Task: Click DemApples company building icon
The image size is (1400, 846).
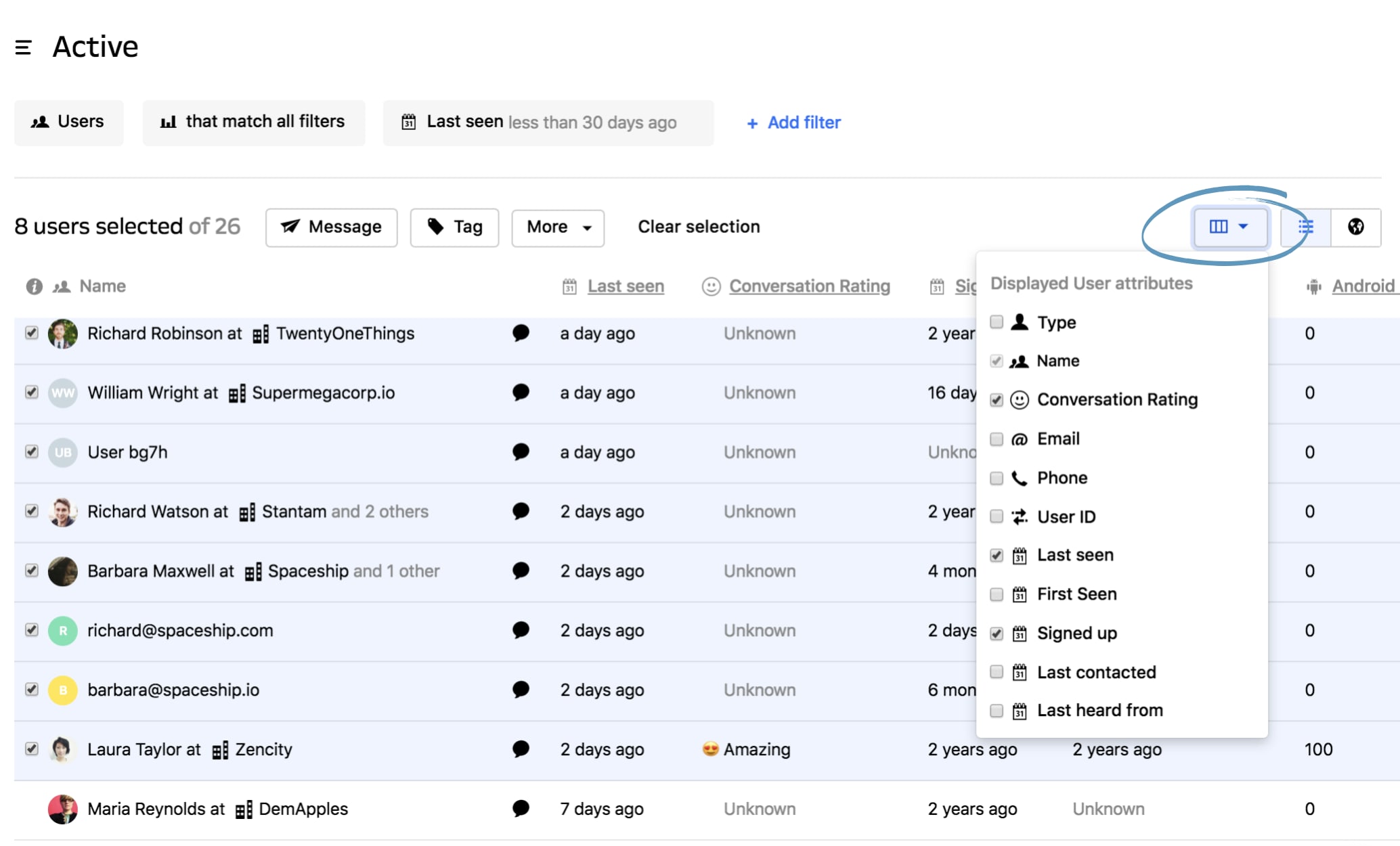Action: tap(244, 810)
